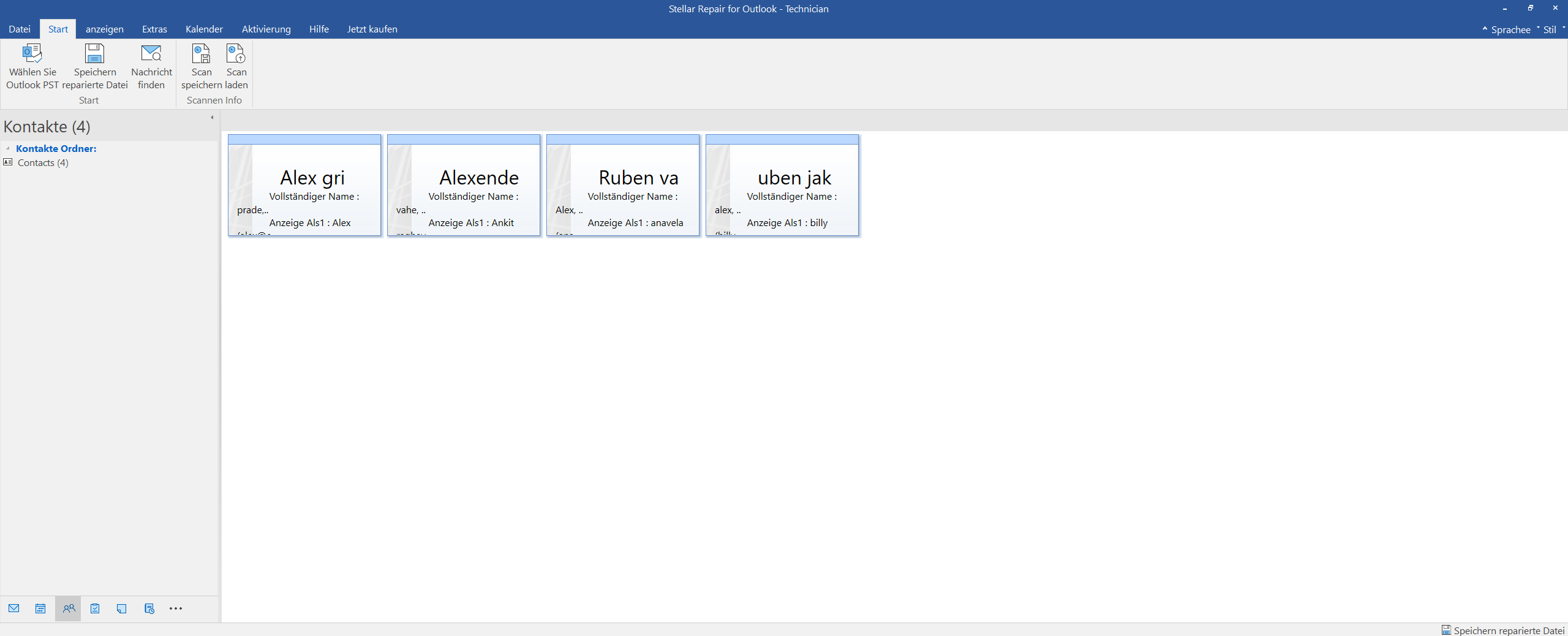Open the Alex gri contact card

coord(304,185)
